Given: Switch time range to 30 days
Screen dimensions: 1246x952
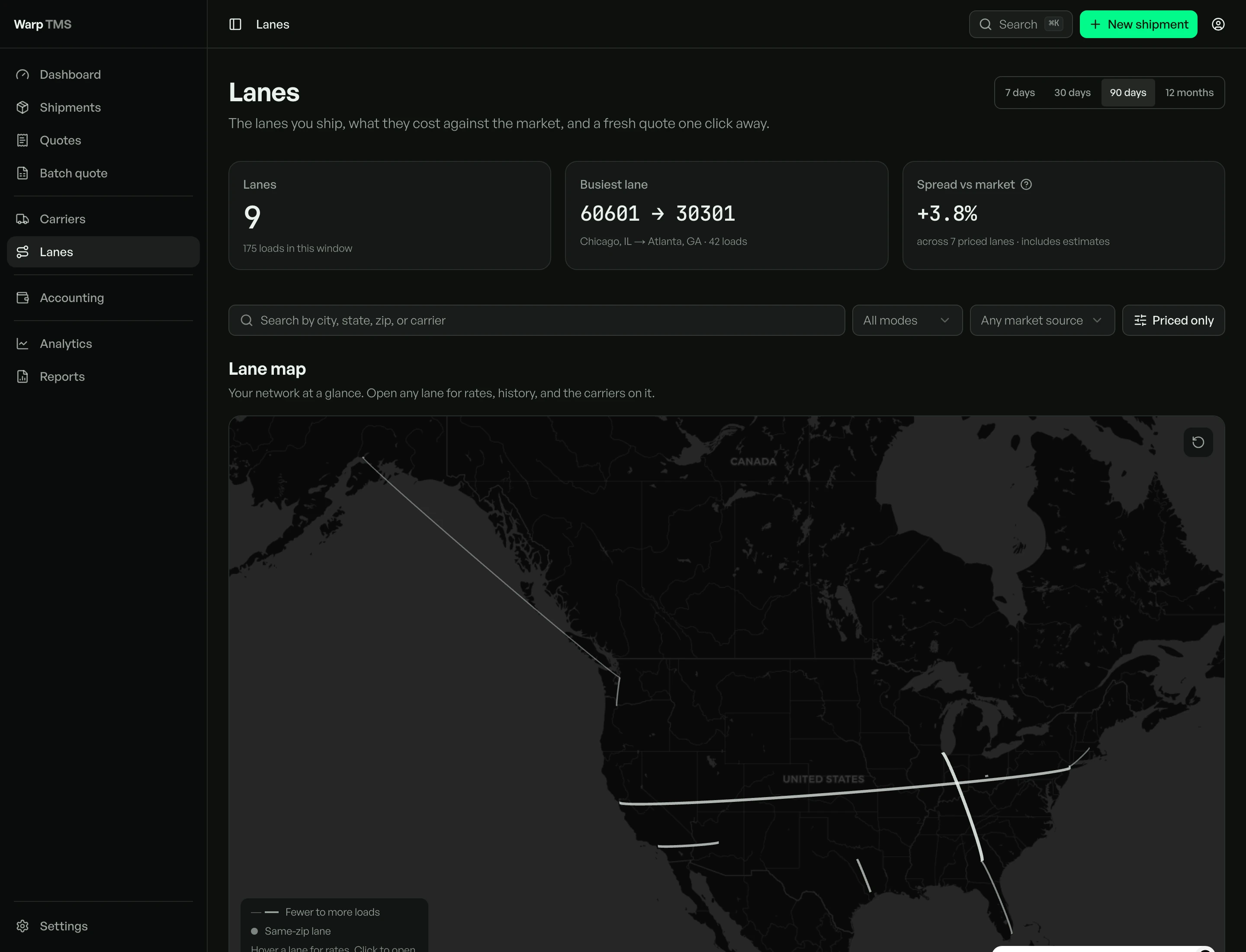Looking at the screenshot, I should click(x=1072, y=92).
